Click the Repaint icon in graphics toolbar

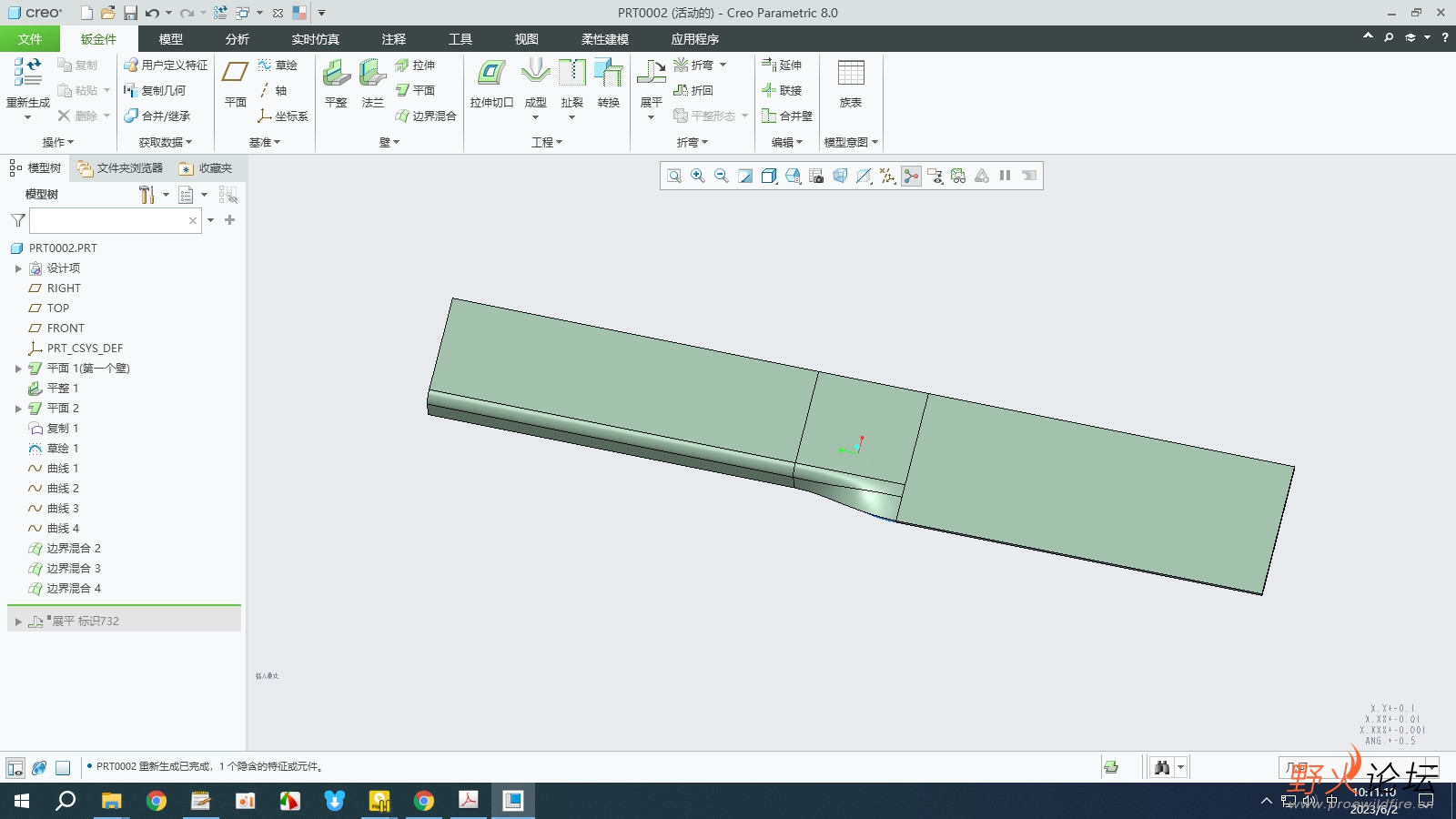click(745, 176)
